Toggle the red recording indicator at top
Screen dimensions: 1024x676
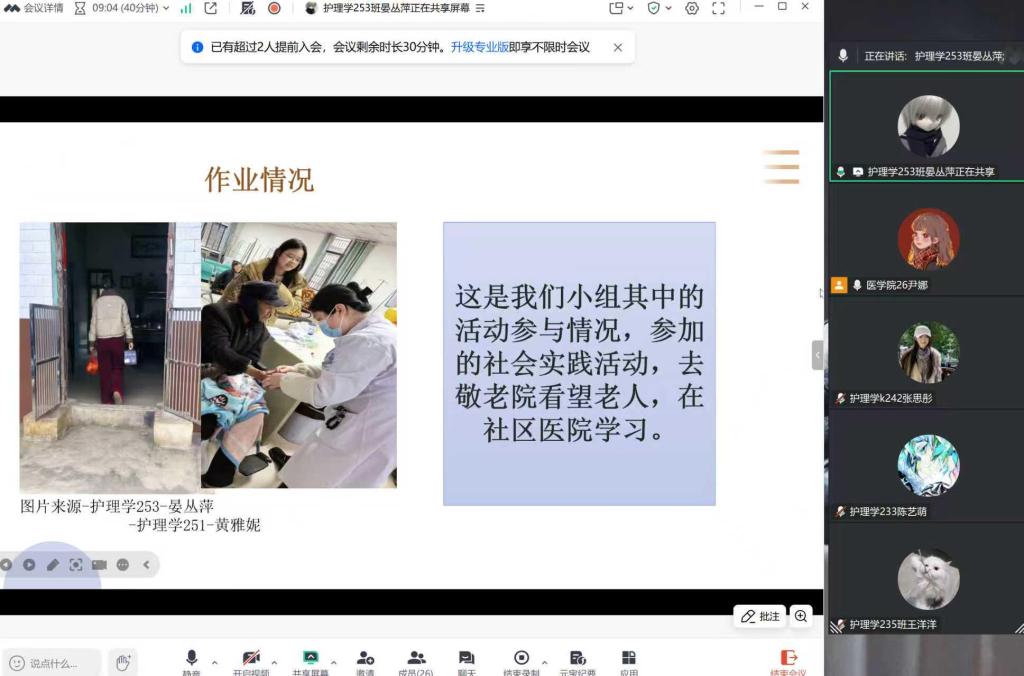(x=274, y=8)
